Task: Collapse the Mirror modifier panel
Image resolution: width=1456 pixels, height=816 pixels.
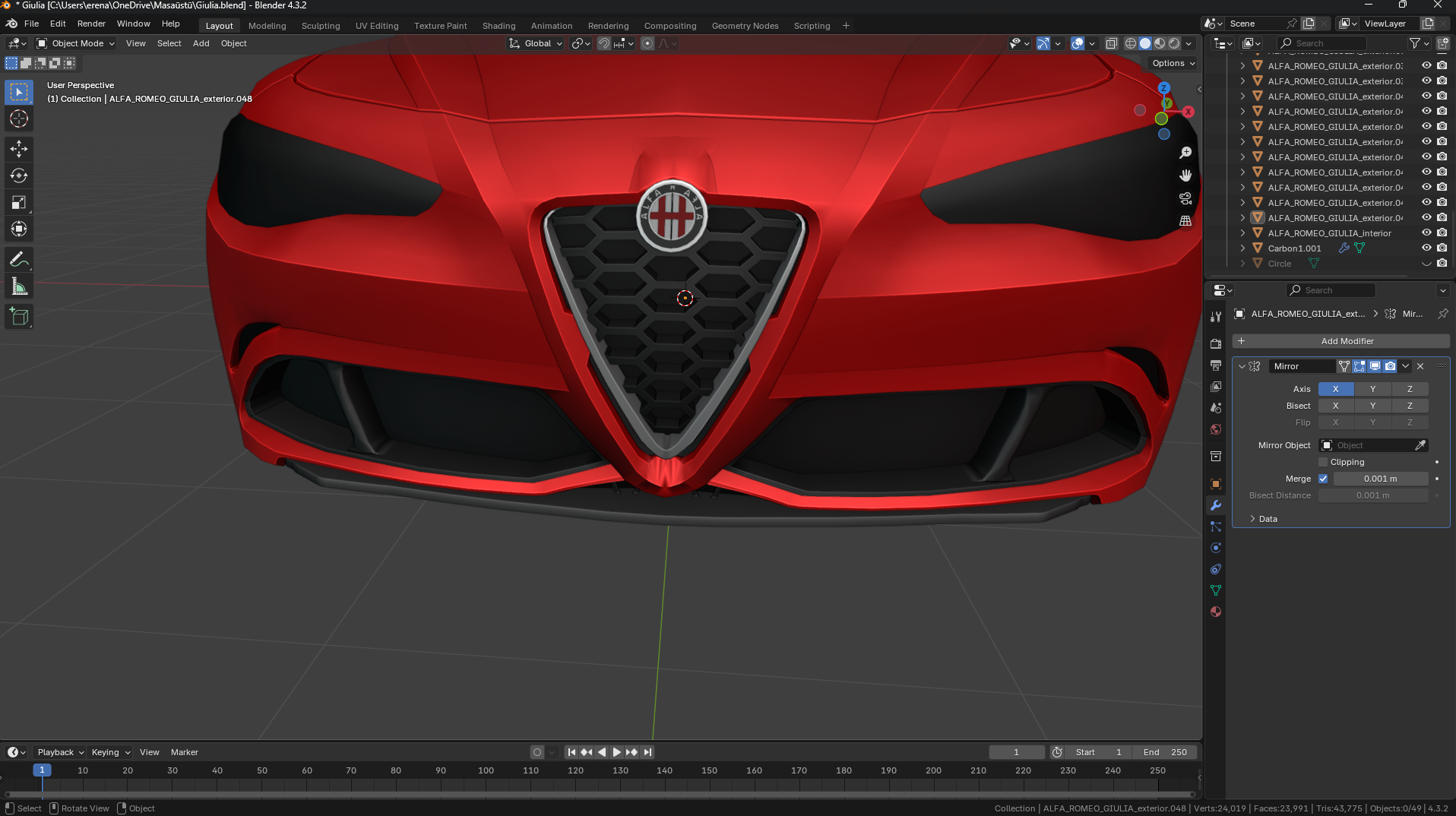Action: pos(1242,366)
